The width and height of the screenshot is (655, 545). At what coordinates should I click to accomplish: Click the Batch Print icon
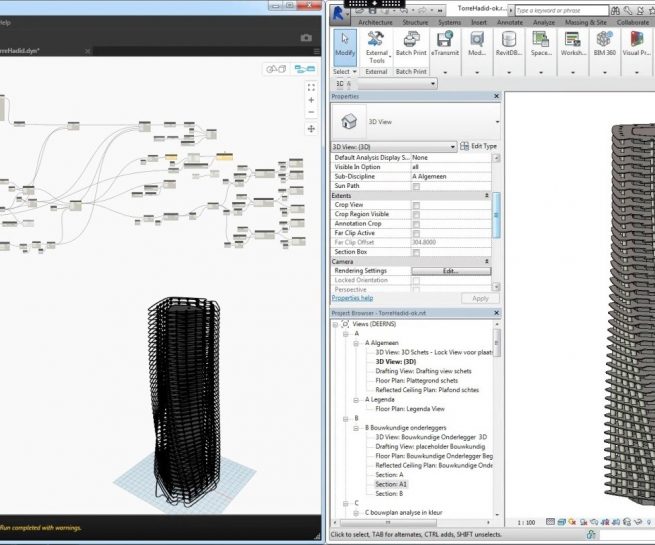coord(410,46)
